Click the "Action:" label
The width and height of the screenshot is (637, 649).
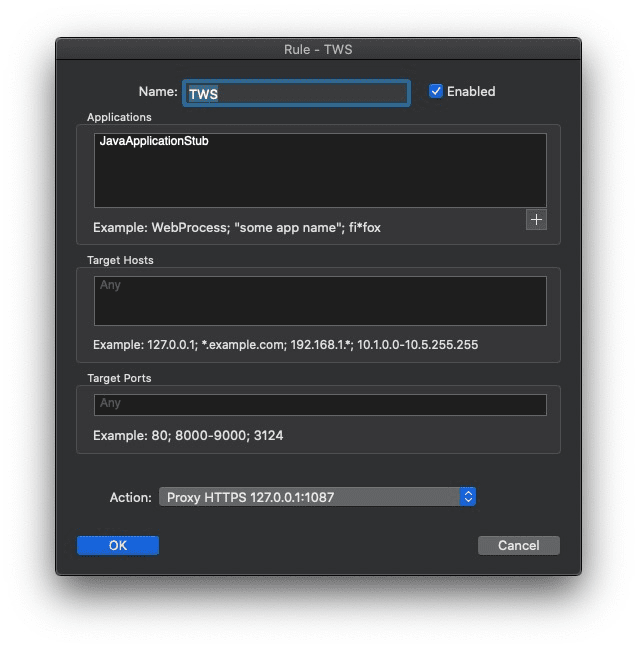point(130,497)
